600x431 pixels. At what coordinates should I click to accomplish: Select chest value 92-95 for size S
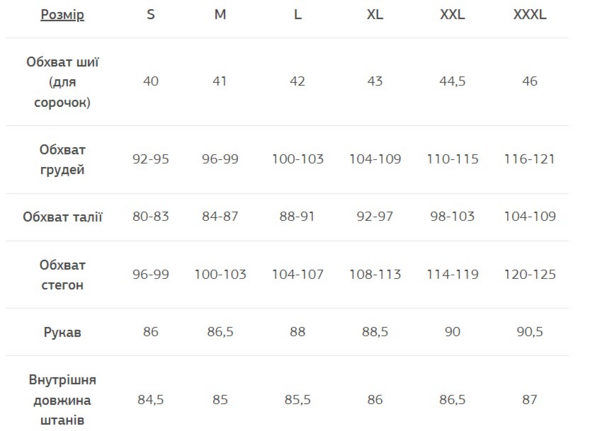[x=151, y=159]
